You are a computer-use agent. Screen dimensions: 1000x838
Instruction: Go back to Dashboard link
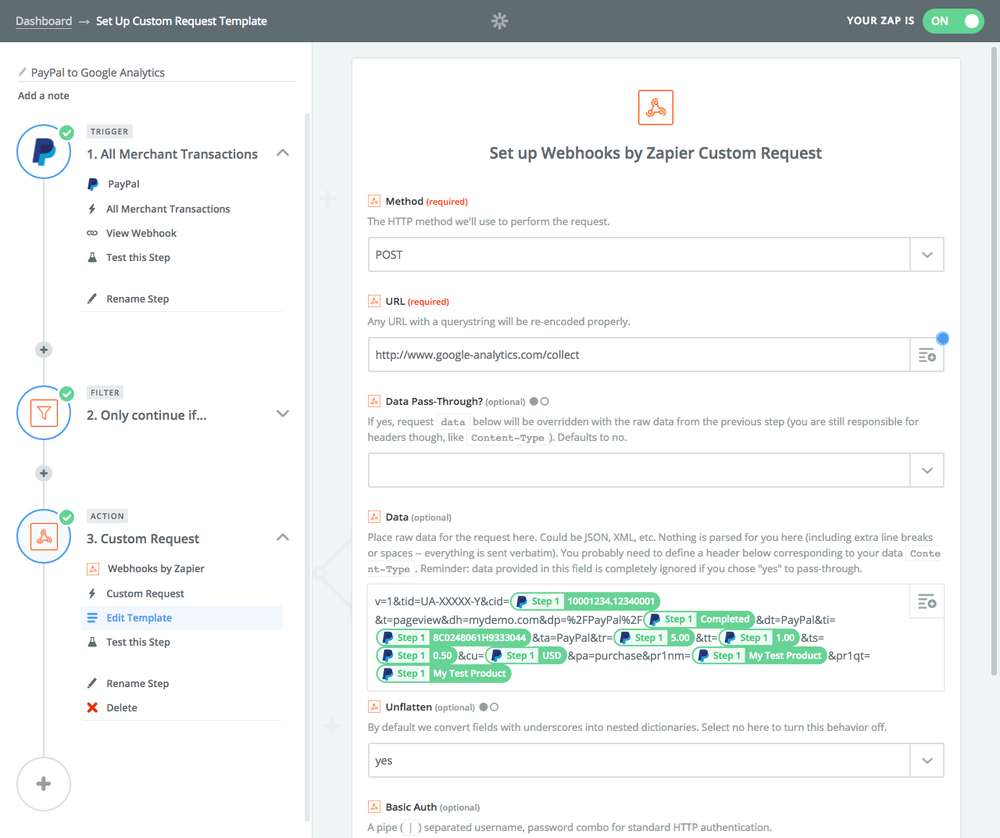43,21
